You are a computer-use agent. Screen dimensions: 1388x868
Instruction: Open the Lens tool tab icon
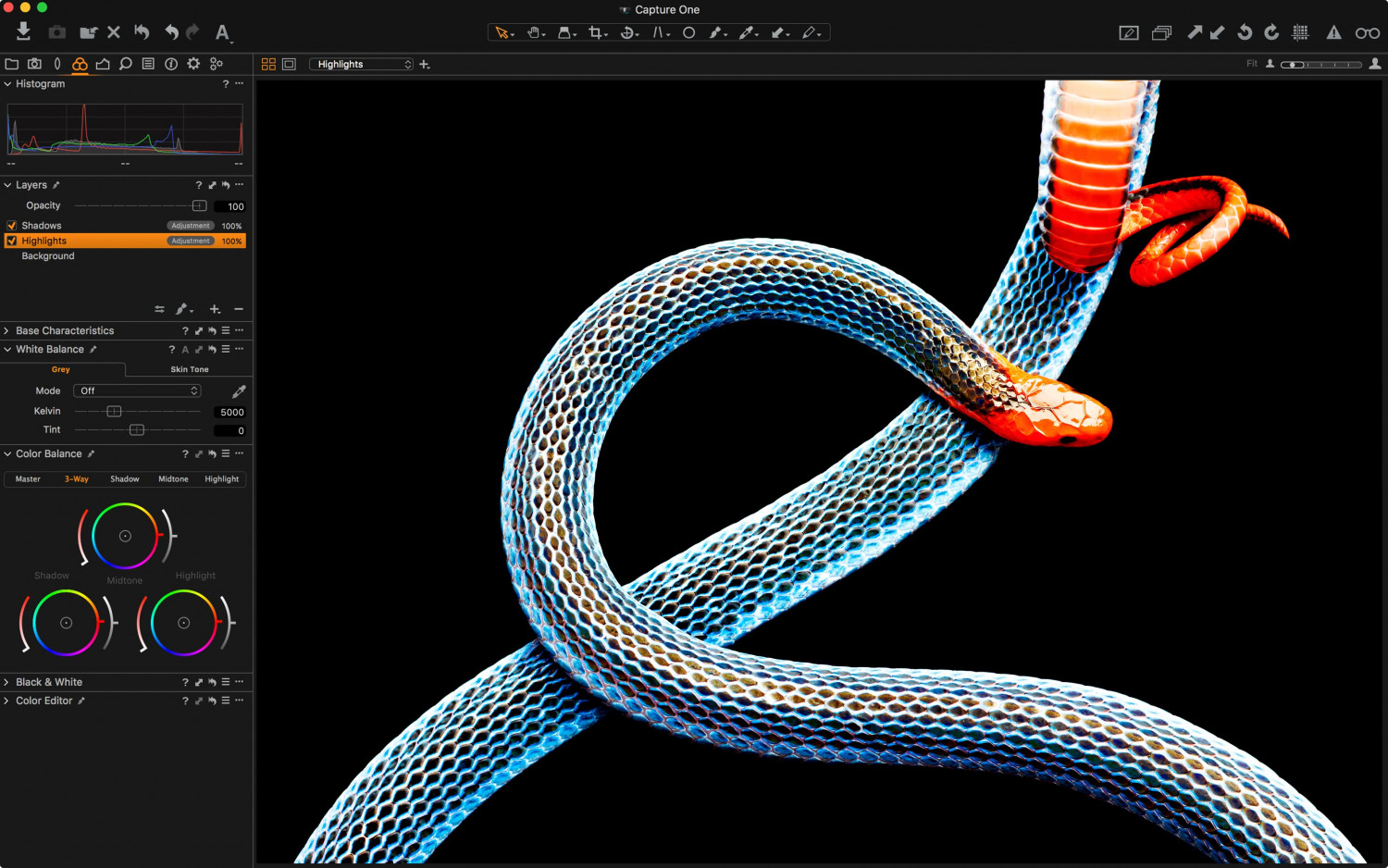(57, 64)
